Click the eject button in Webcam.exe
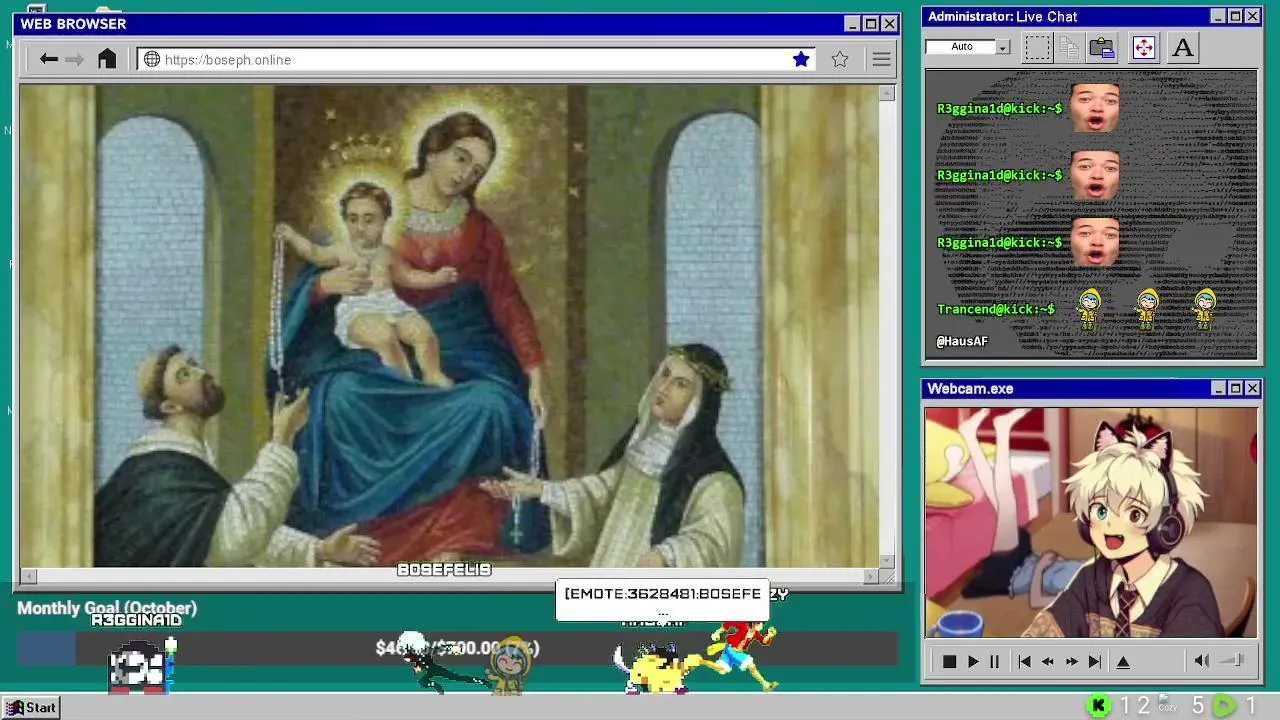The height and width of the screenshot is (720, 1280). pos(1123,661)
